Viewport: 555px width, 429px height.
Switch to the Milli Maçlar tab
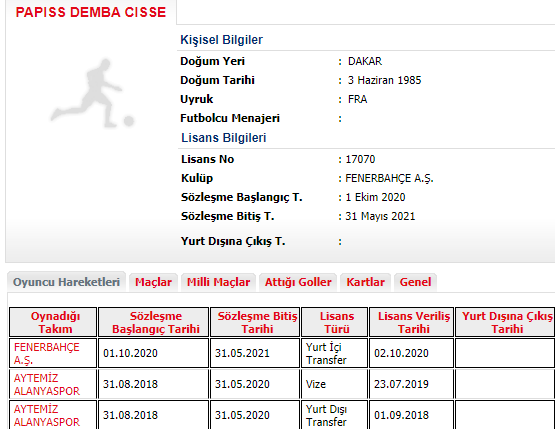(x=218, y=282)
